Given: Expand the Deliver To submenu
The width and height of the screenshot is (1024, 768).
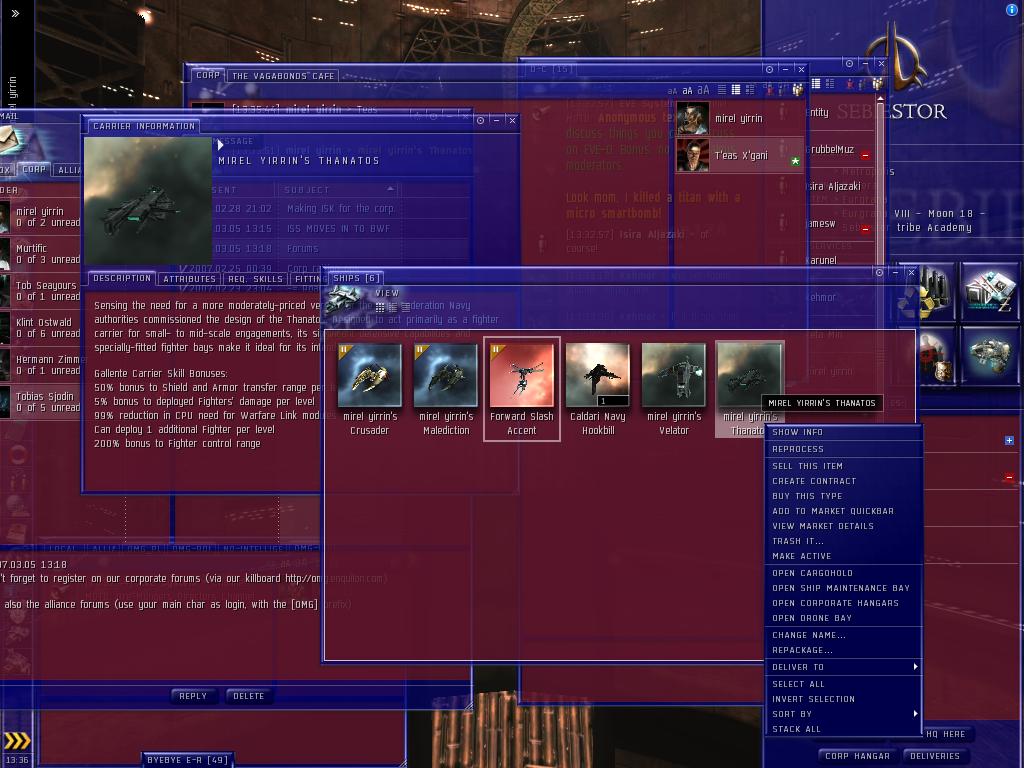Looking at the screenshot, I should [844, 667].
